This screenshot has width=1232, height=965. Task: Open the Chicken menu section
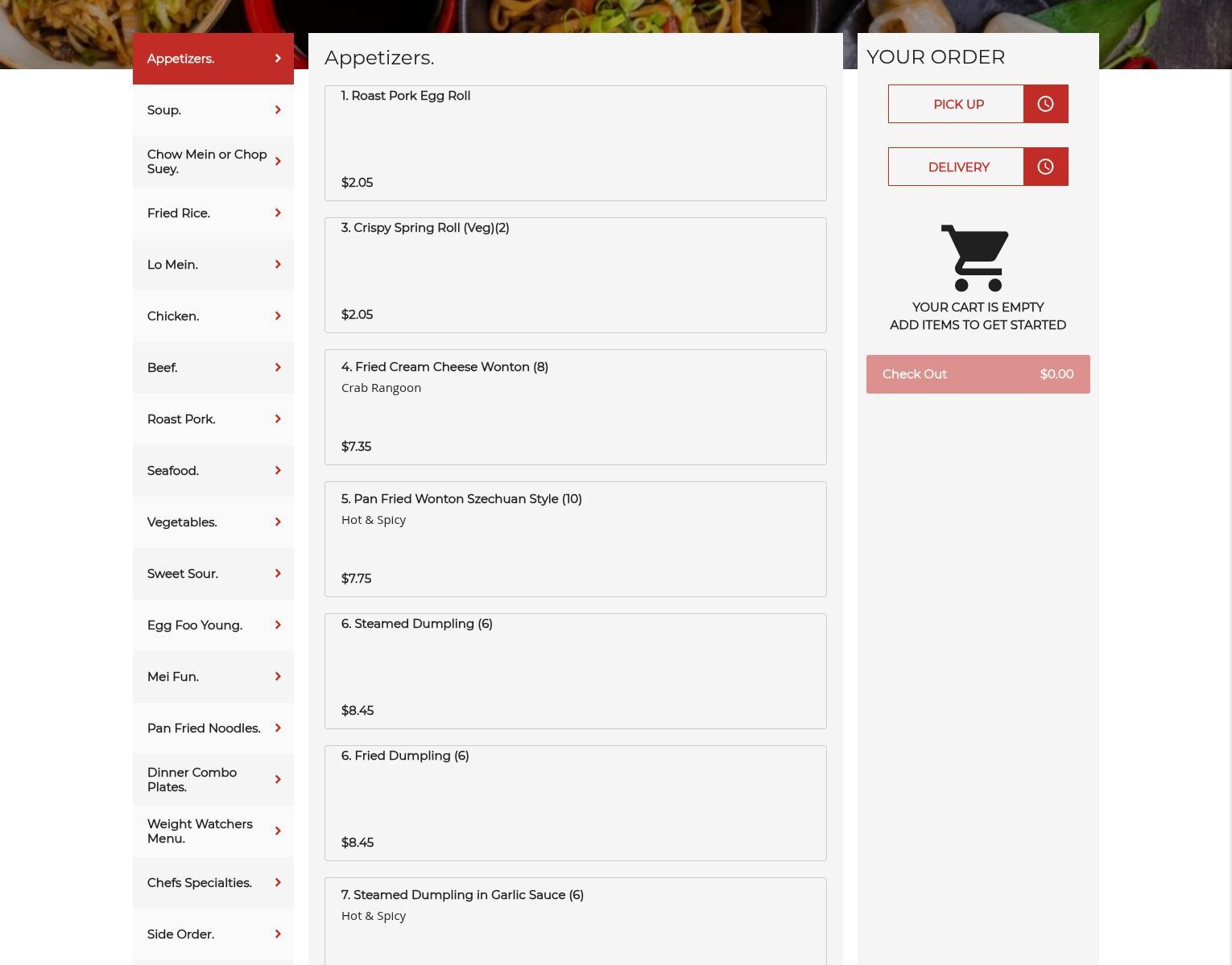point(213,316)
